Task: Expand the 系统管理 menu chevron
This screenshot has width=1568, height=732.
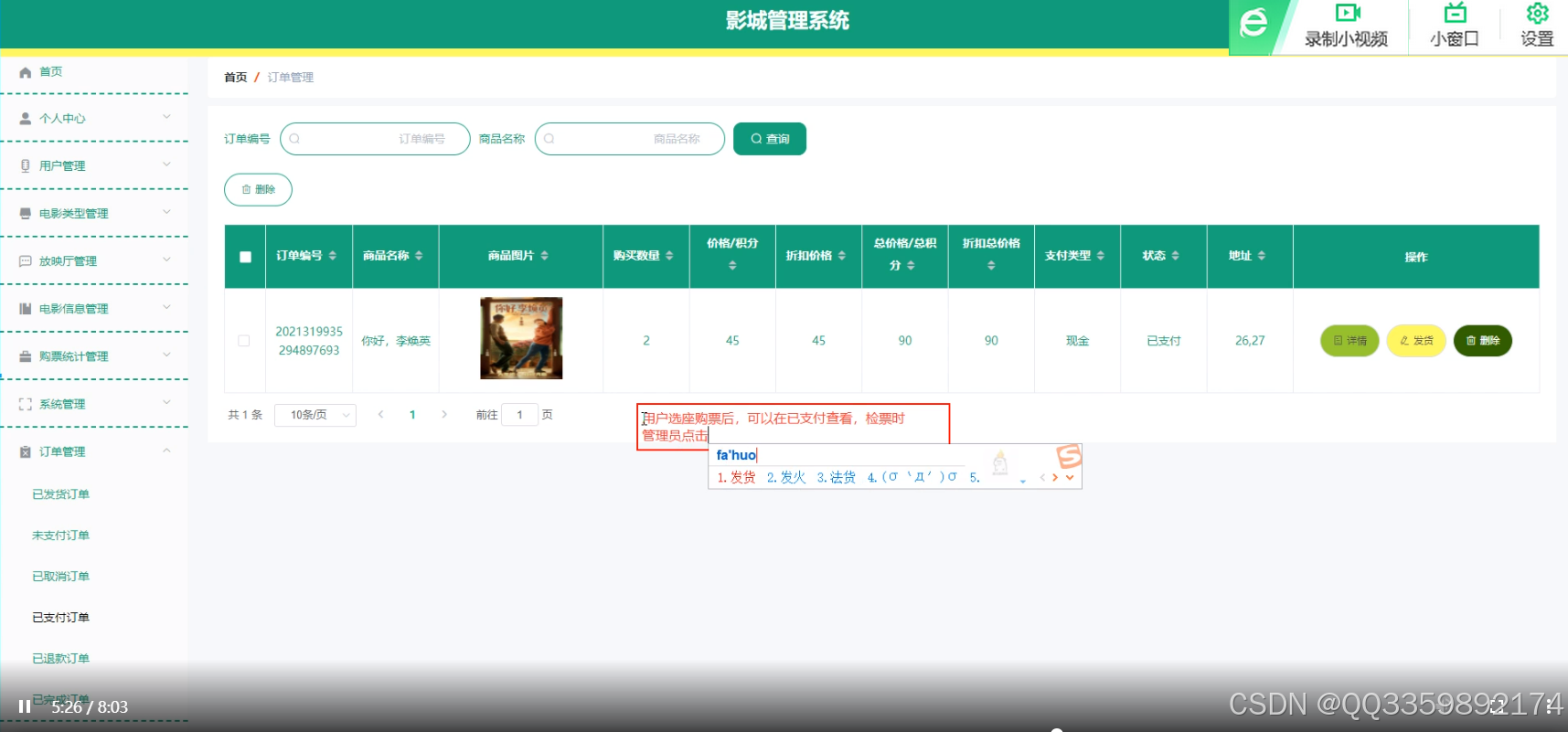Action: tap(166, 402)
